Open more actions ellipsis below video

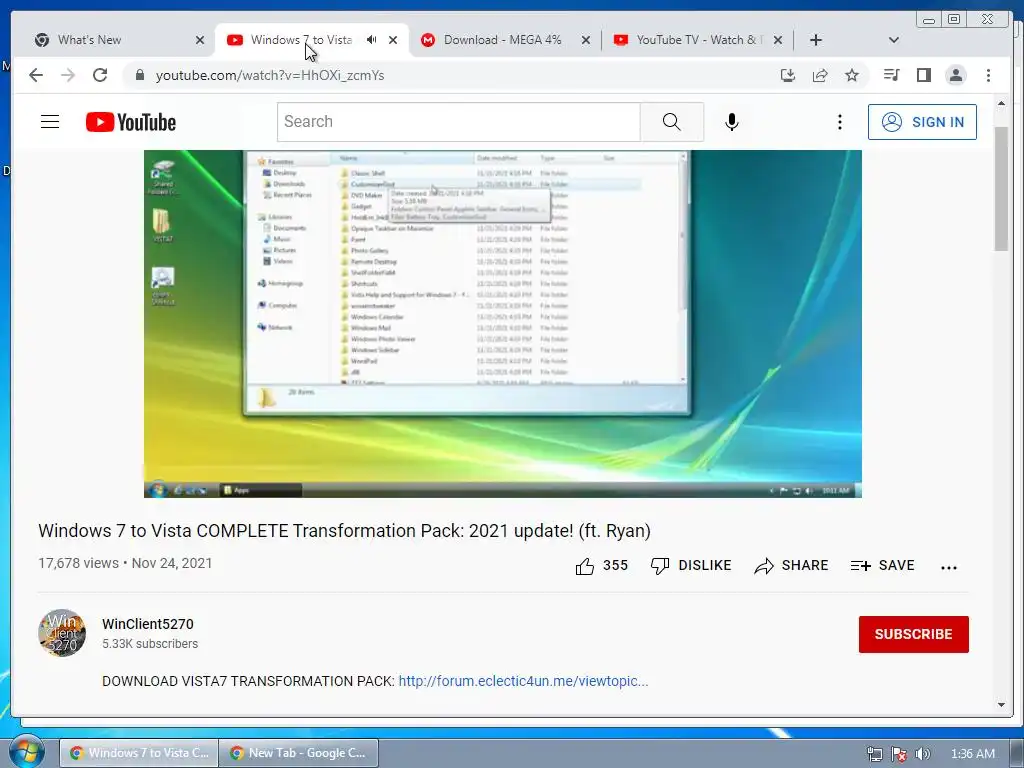(949, 568)
